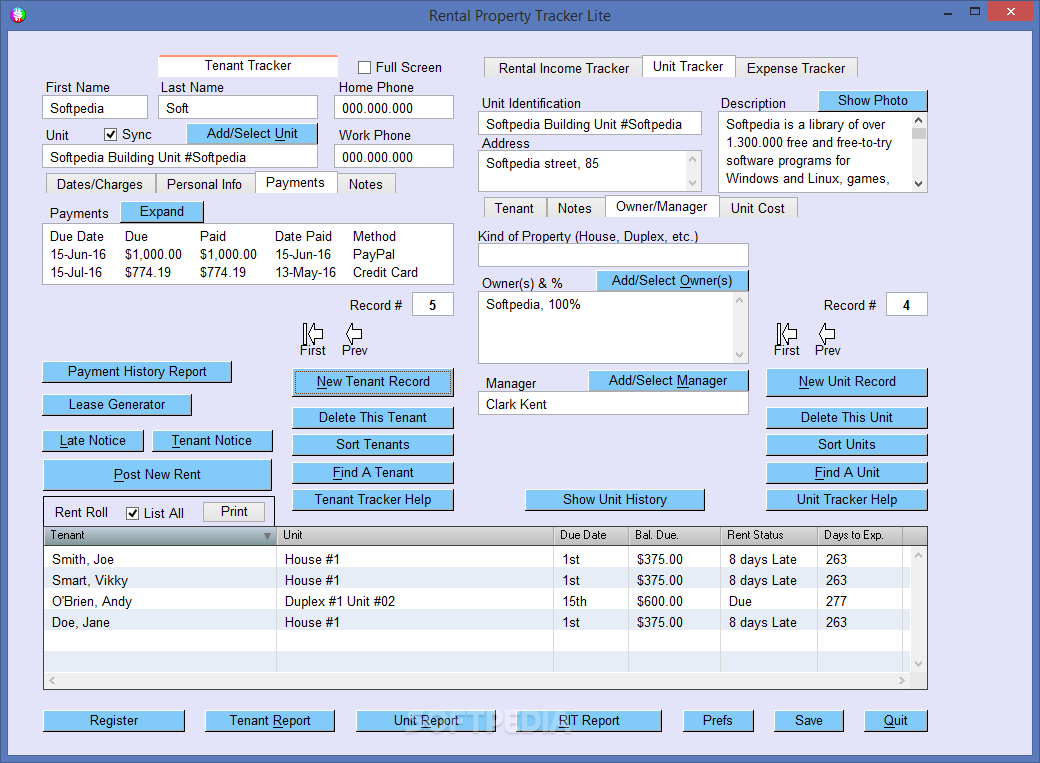
Task: Select the Owner/Manager tab
Action: point(661,206)
